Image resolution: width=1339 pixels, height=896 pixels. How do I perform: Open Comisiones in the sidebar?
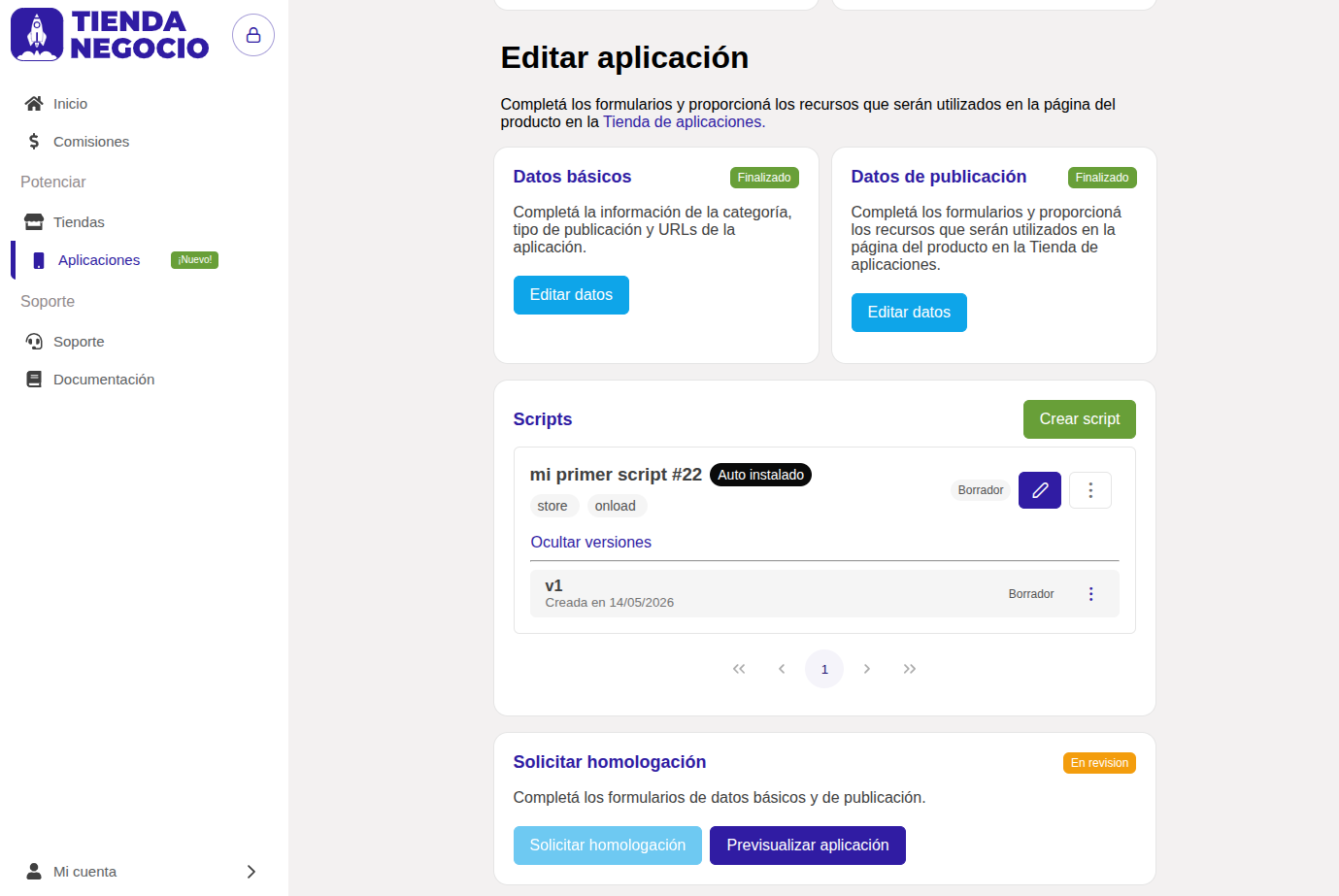(x=91, y=142)
